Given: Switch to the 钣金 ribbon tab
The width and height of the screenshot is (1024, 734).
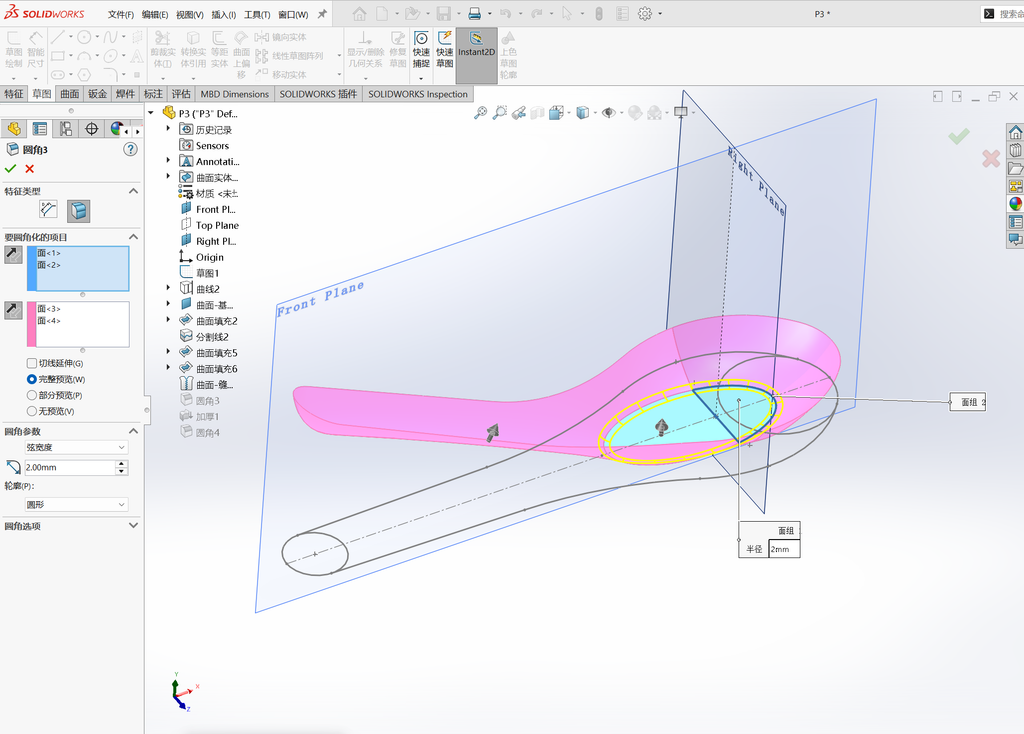Looking at the screenshot, I should [x=97, y=94].
